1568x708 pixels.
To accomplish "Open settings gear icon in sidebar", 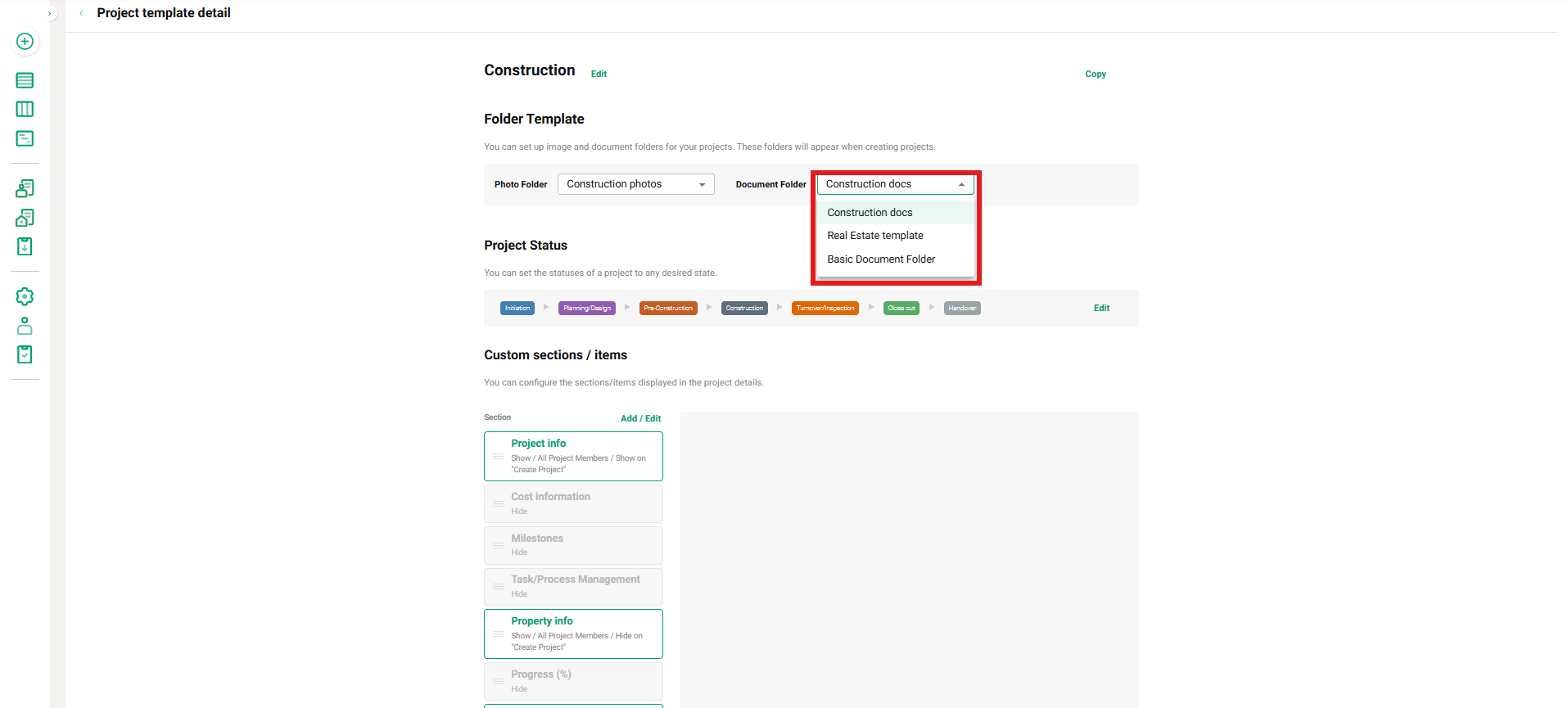I will click(x=25, y=296).
